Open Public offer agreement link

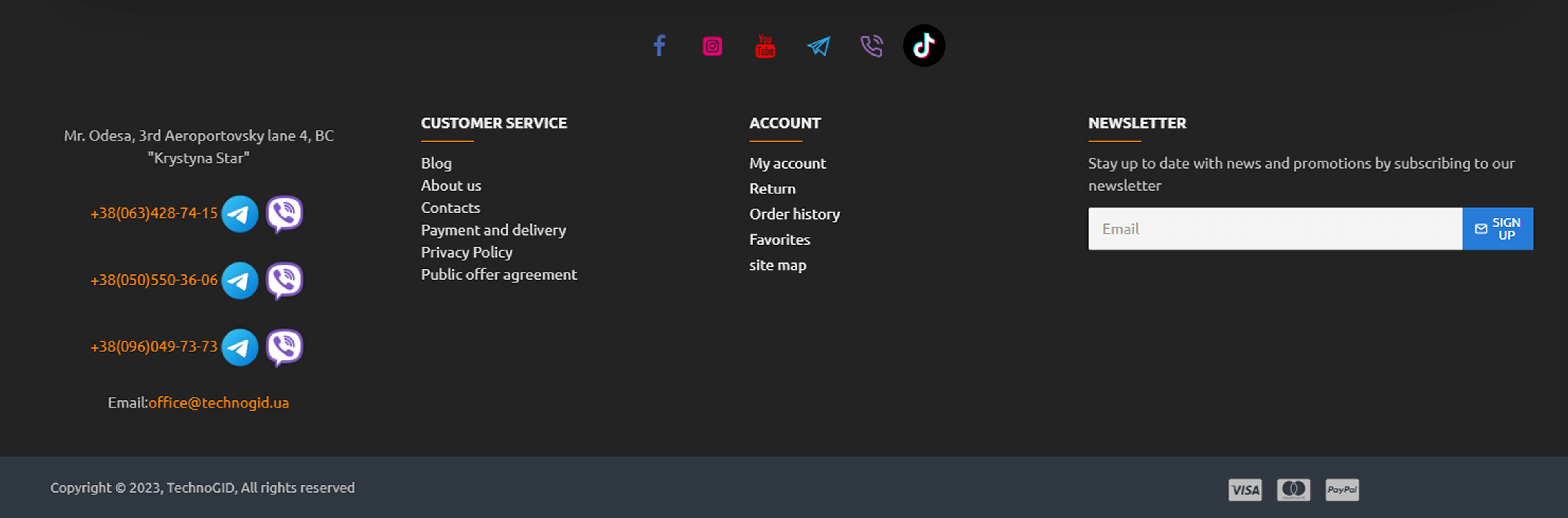point(499,275)
